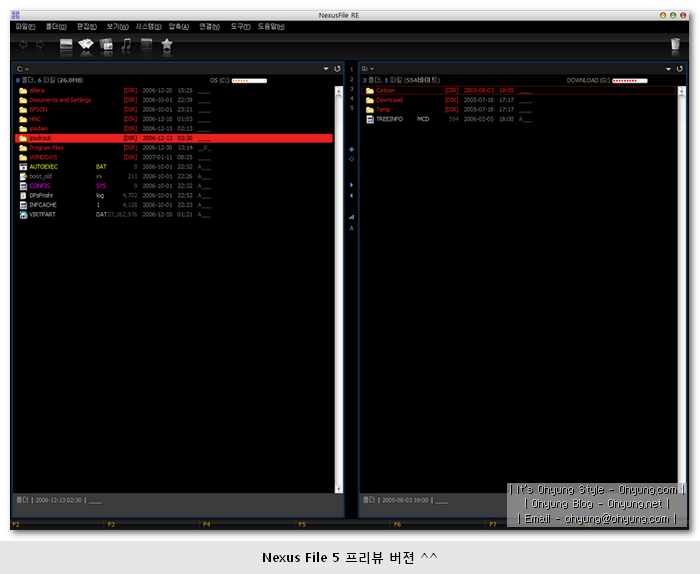This screenshot has width=700, height=574.
Task: Open the 폴더 menu
Action: 56,27
